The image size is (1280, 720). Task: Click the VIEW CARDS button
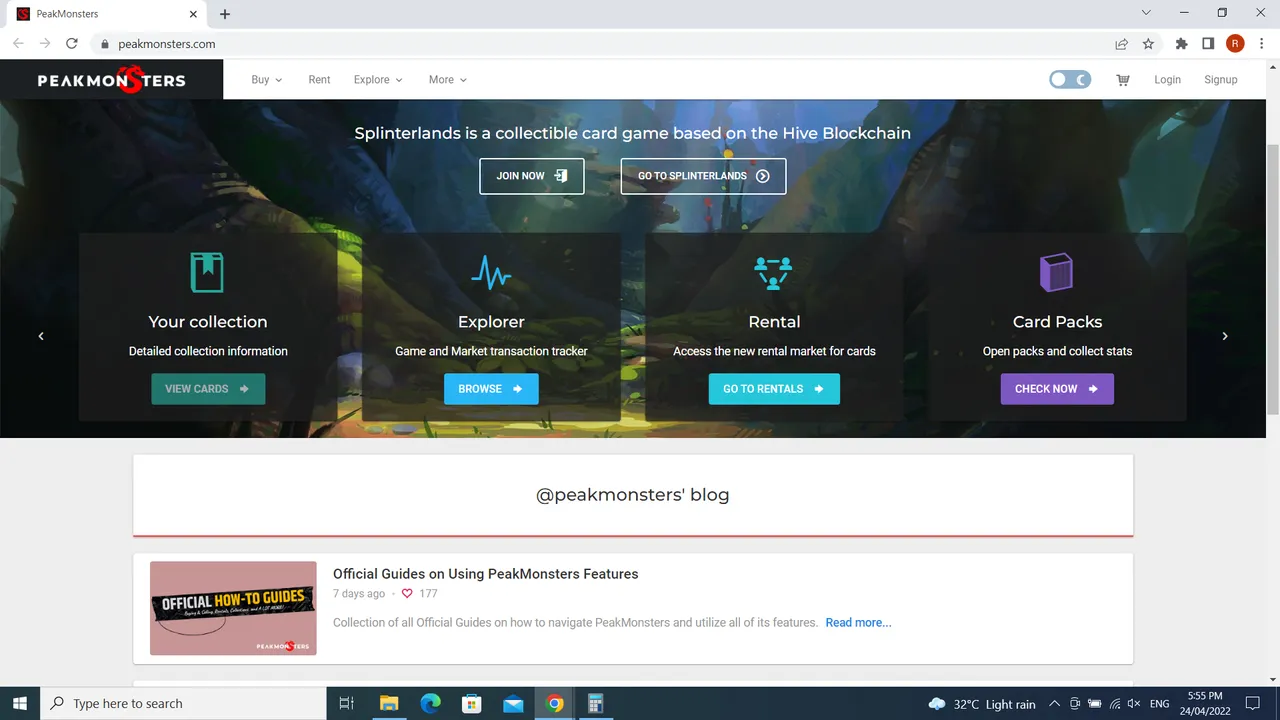(208, 389)
